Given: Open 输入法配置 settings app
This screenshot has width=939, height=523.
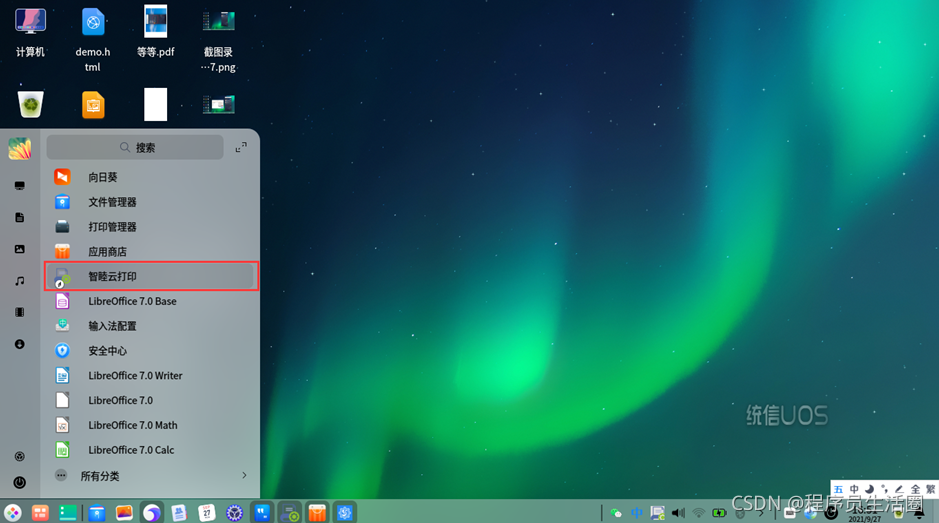Looking at the screenshot, I should coord(151,326).
